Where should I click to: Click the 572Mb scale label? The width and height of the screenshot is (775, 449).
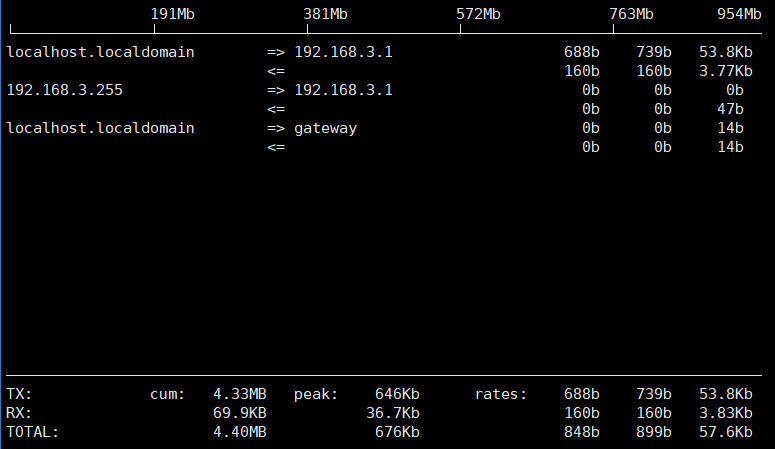coord(478,14)
